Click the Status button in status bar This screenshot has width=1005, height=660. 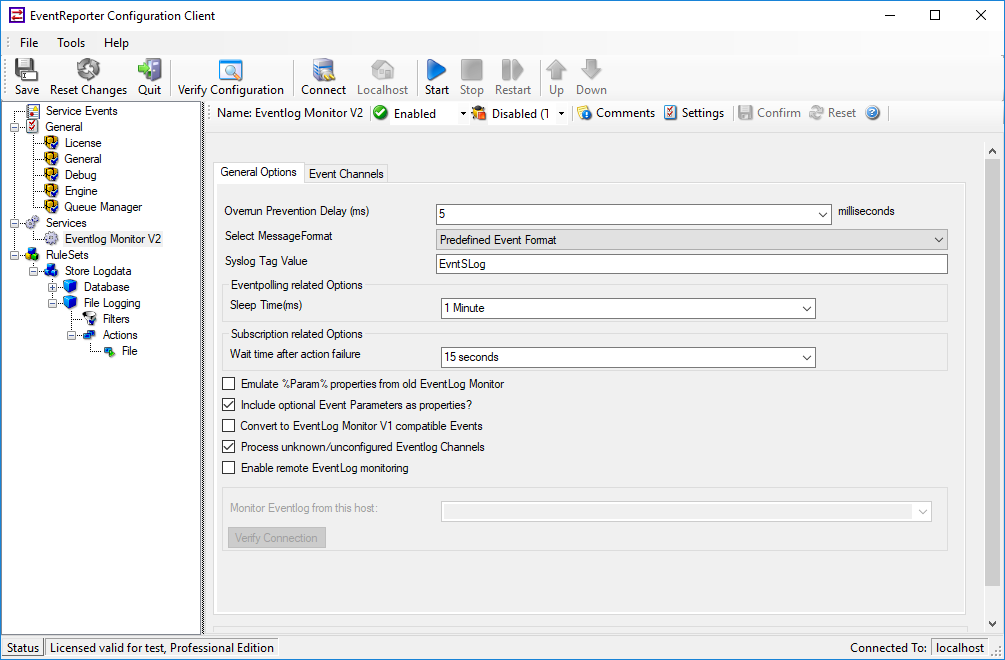pyautogui.click(x=23, y=648)
